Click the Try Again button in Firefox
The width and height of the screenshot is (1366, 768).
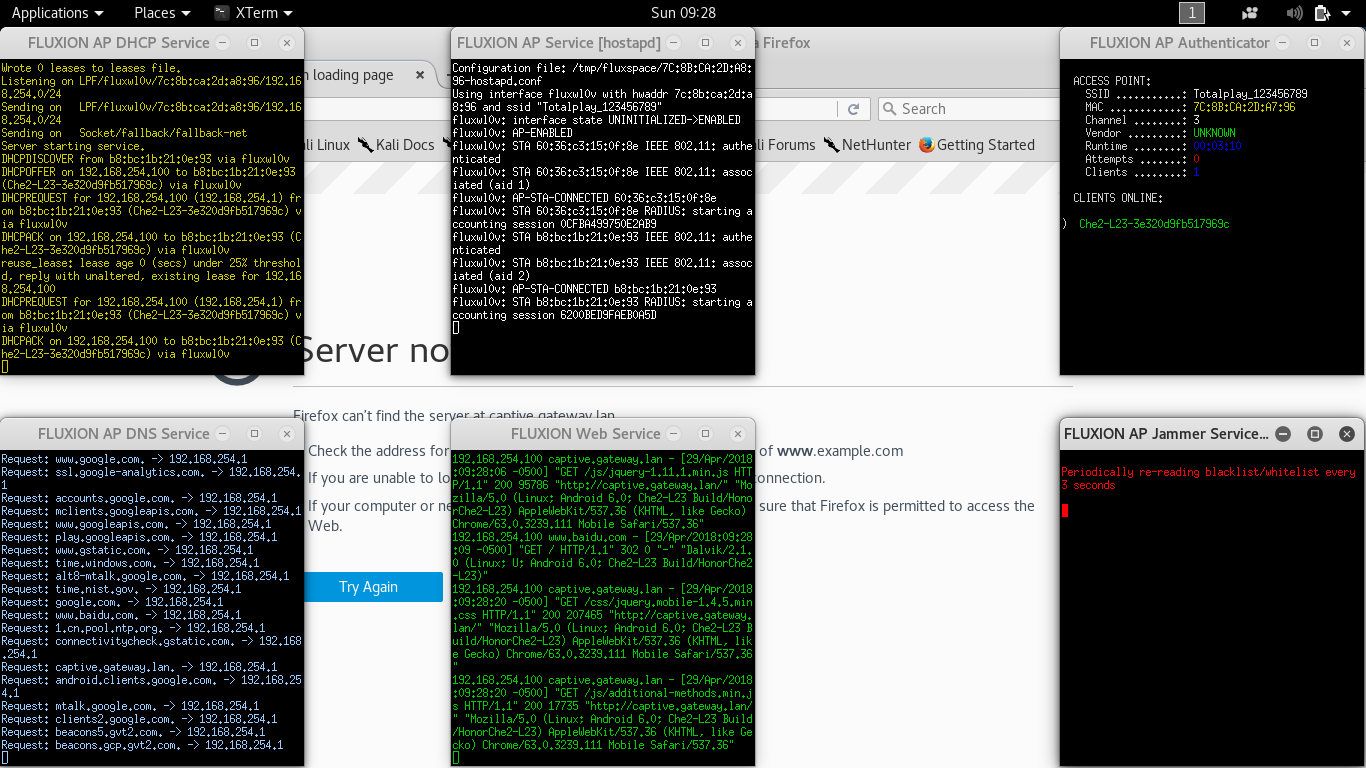pos(368,587)
